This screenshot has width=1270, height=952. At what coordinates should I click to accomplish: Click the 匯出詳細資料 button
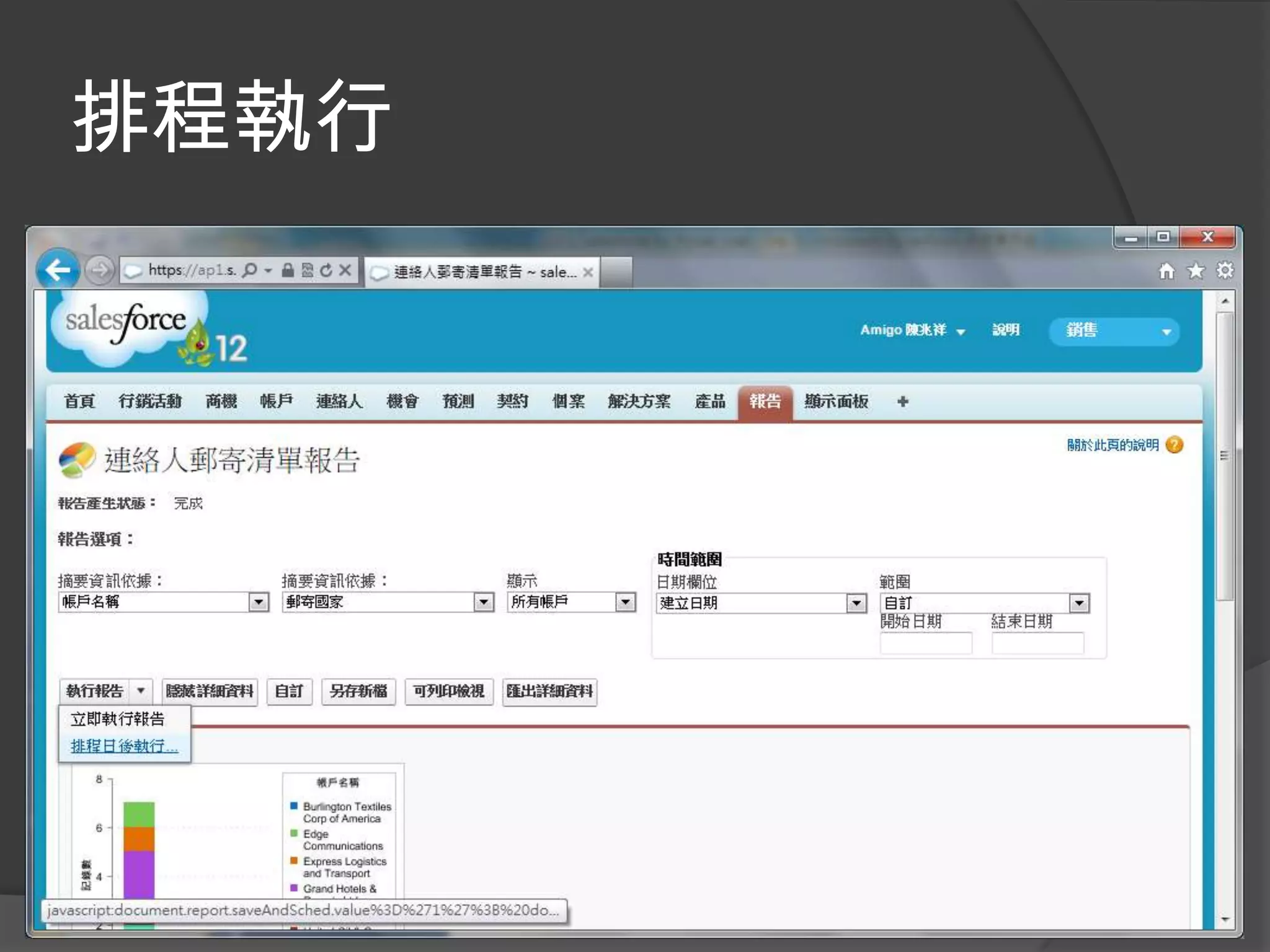549,691
